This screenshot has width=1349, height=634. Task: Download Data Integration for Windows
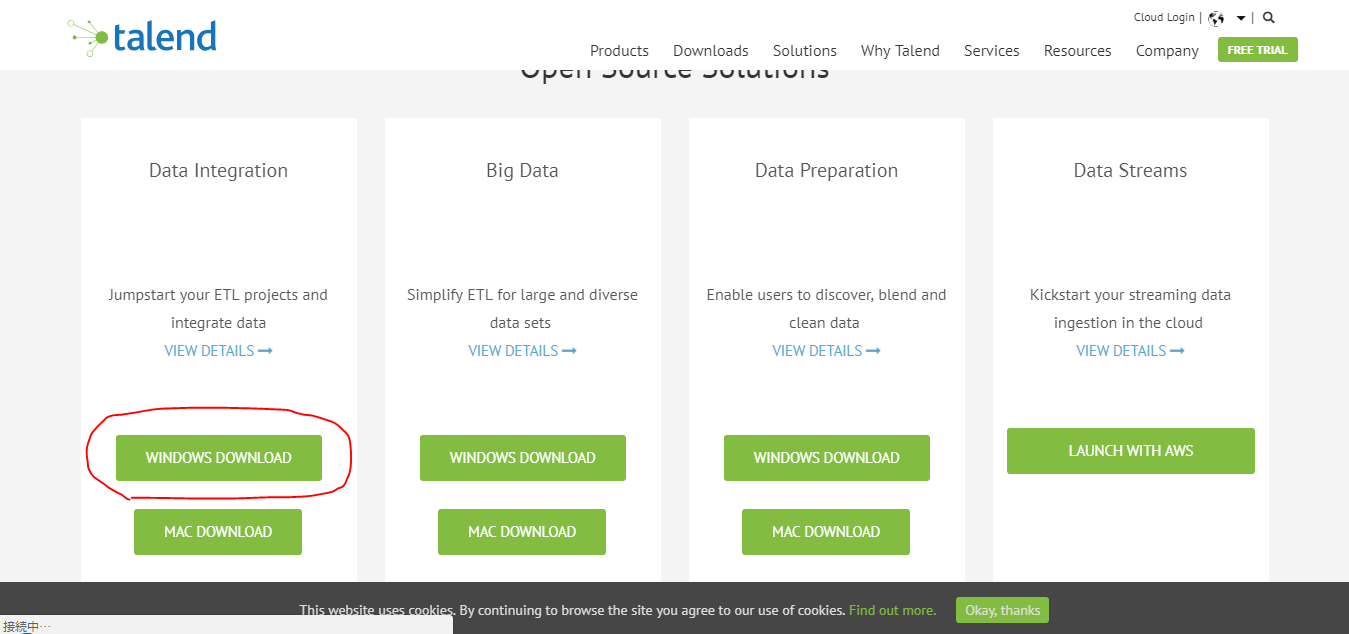219,458
